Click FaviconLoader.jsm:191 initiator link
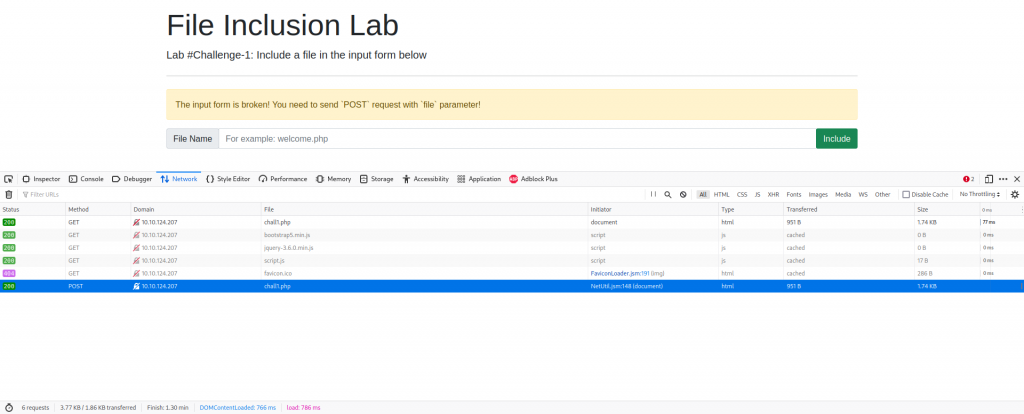Image resolution: width=1024 pixels, height=414 pixels. (x=621, y=273)
